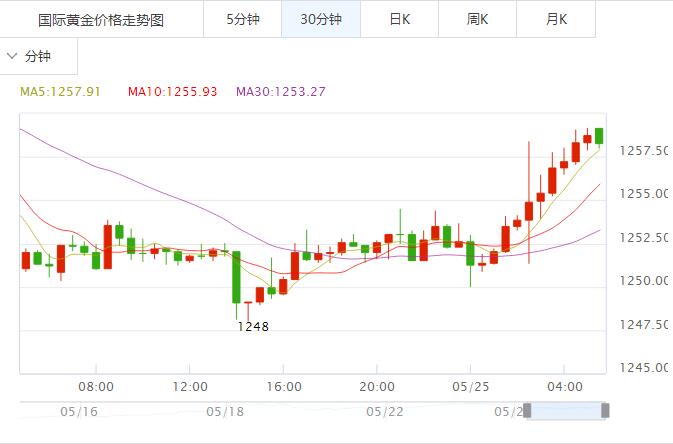673x444 pixels.
Task: Select the 30分钟 chart tab
Action: pos(320,19)
